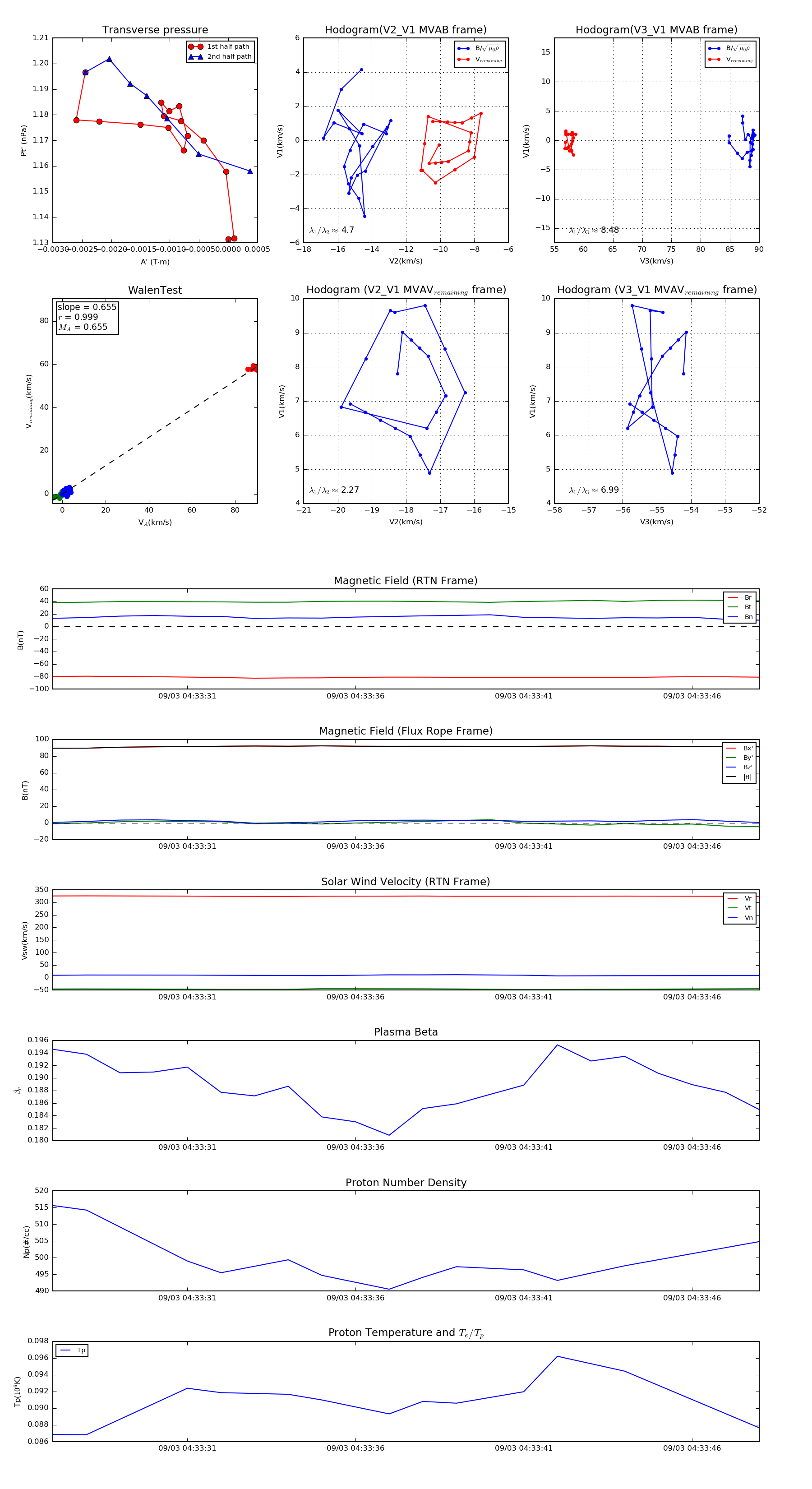Image resolution: width=812 pixels, height=1489 pixels.
Task: Click the "λ1/λ3 ≈ 6.99" annotation
Action: pyautogui.click(x=594, y=490)
